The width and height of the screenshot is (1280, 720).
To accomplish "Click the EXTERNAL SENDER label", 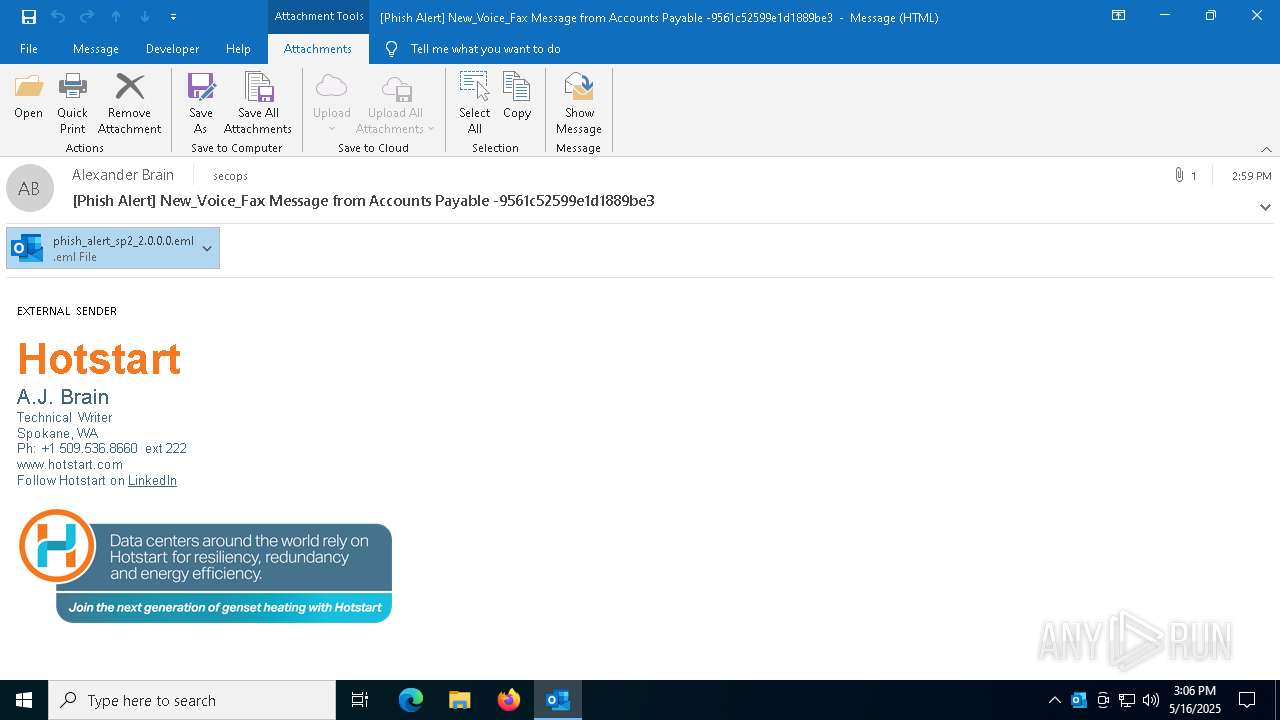I will (x=67, y=311).
